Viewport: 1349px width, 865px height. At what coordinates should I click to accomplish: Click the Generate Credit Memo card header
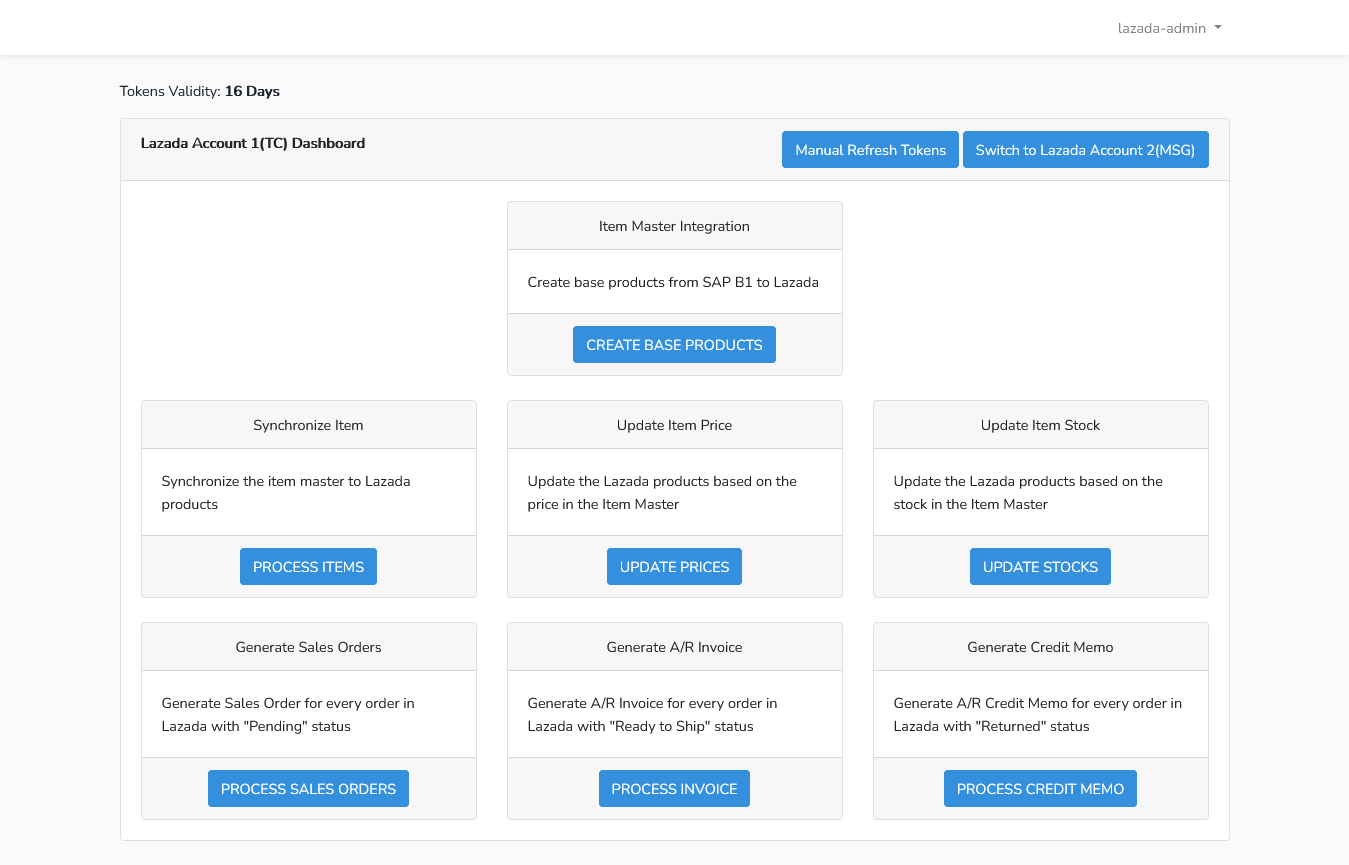point(1040,647)
